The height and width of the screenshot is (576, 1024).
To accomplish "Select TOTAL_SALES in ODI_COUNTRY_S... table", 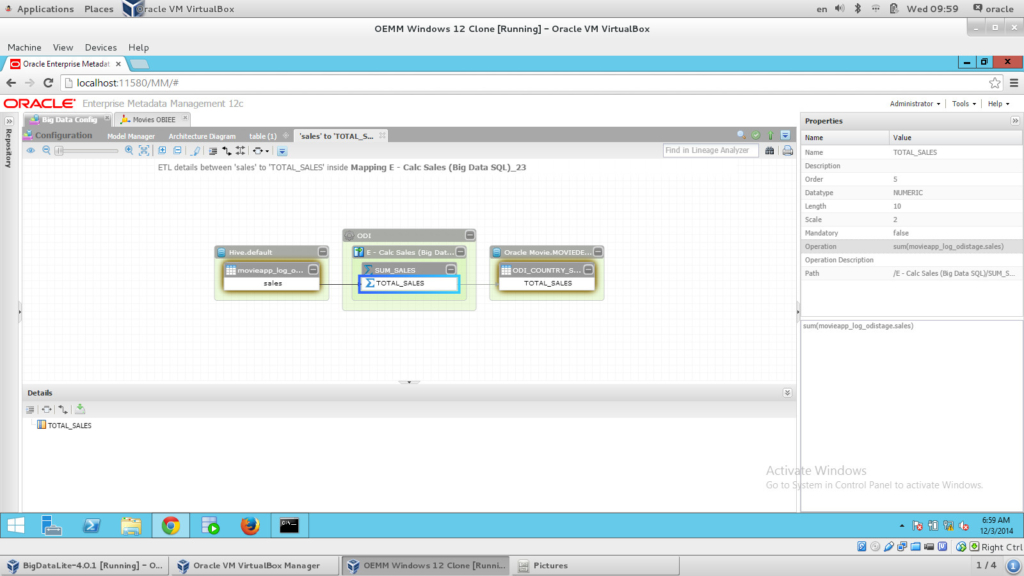I will pos(547,283).
